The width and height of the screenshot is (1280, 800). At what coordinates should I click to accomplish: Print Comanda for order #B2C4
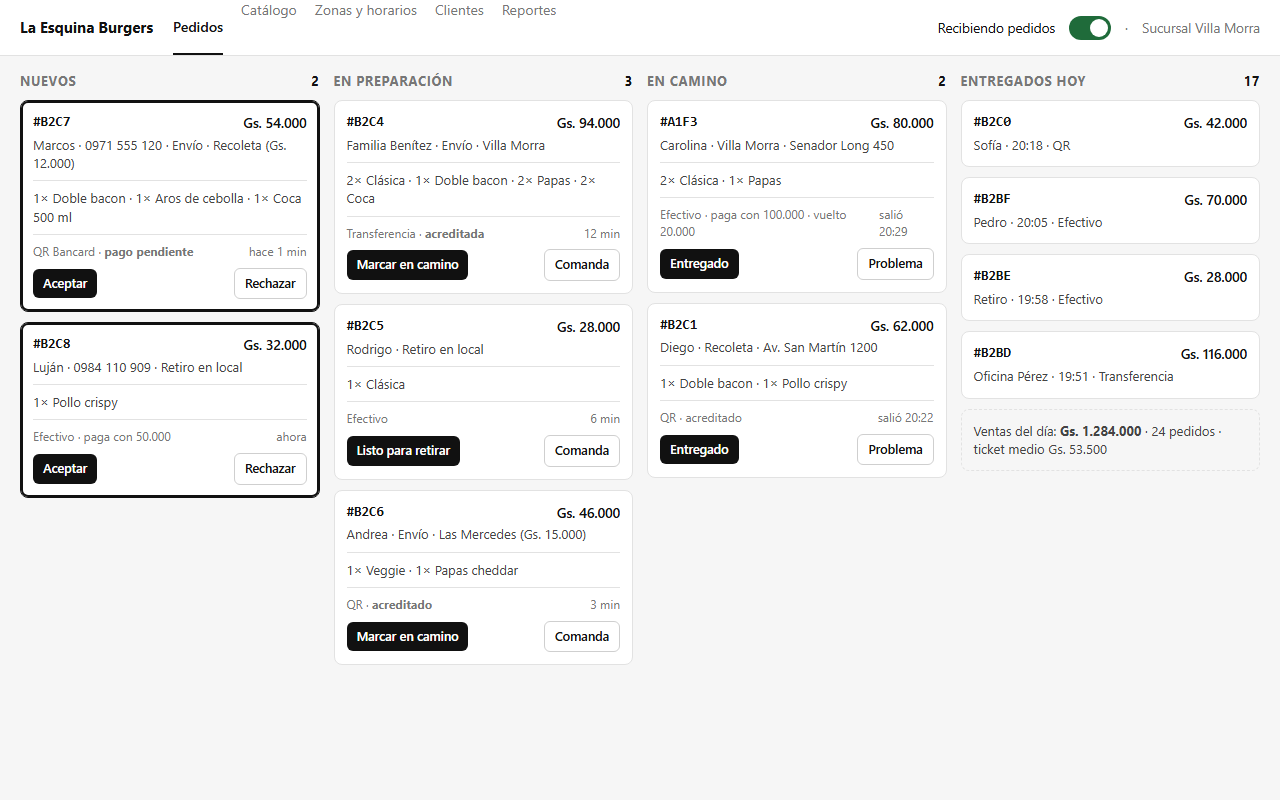(582, 265)
